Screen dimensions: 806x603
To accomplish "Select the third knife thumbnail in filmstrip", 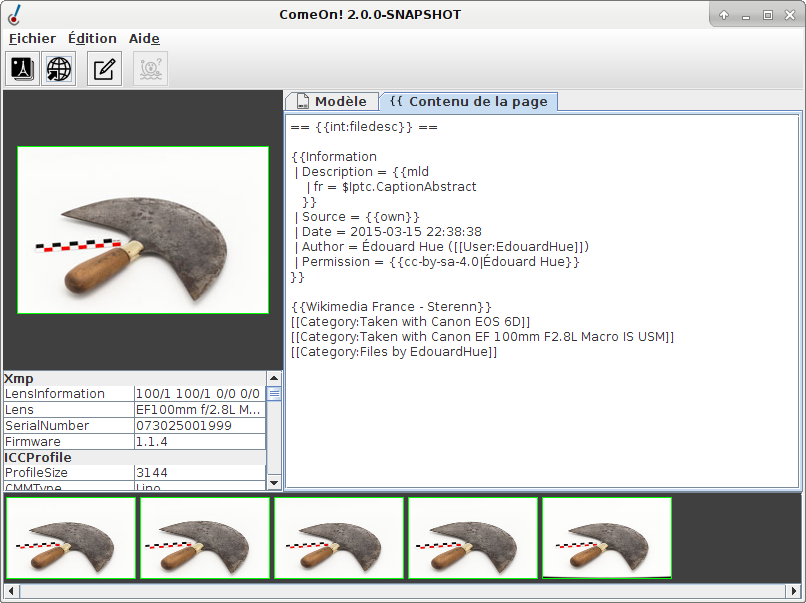I will coord(339,538).
